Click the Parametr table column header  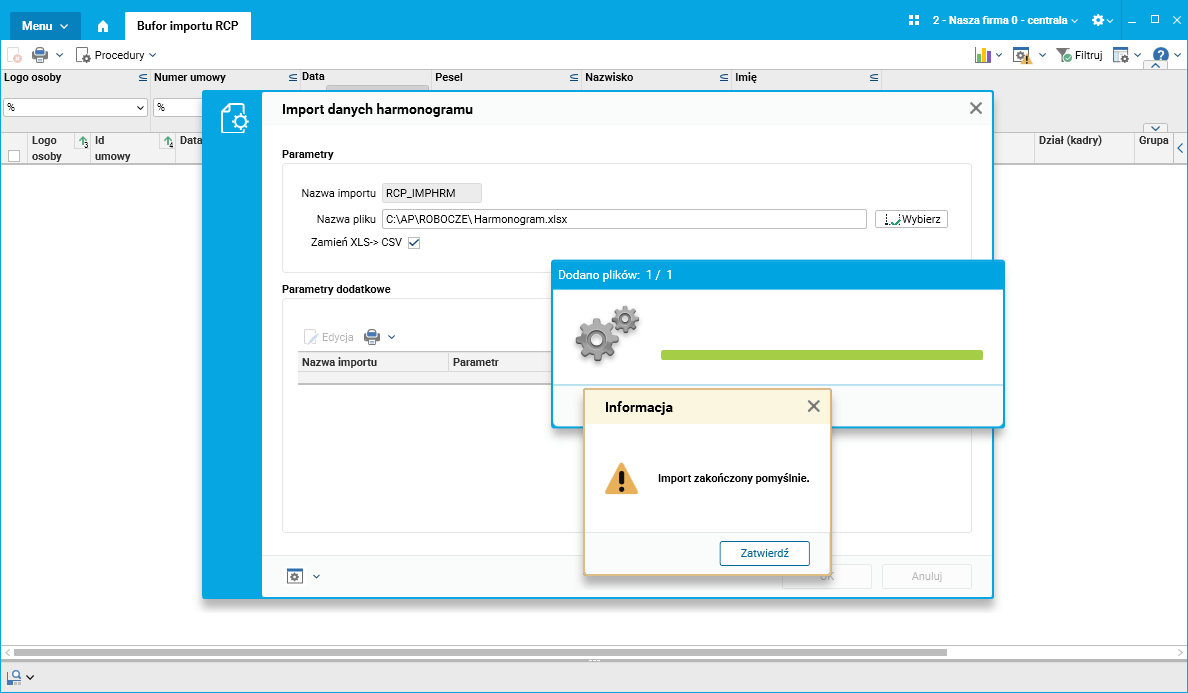click(x=500, y=362)
